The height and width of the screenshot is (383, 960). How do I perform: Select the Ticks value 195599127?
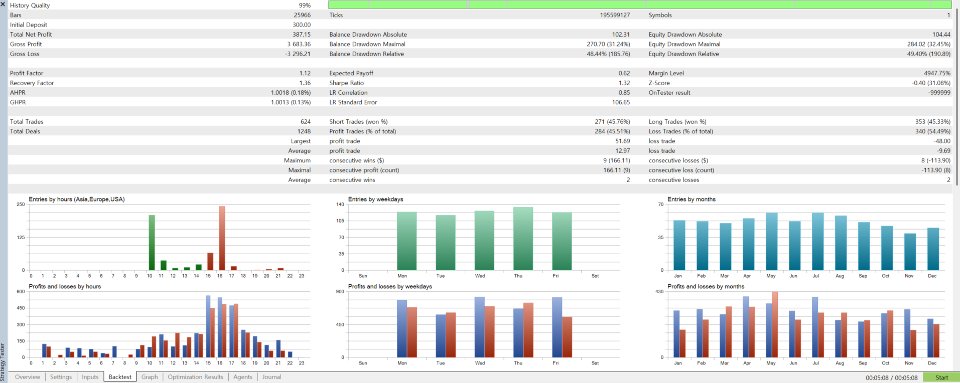[x=615, y=15]
